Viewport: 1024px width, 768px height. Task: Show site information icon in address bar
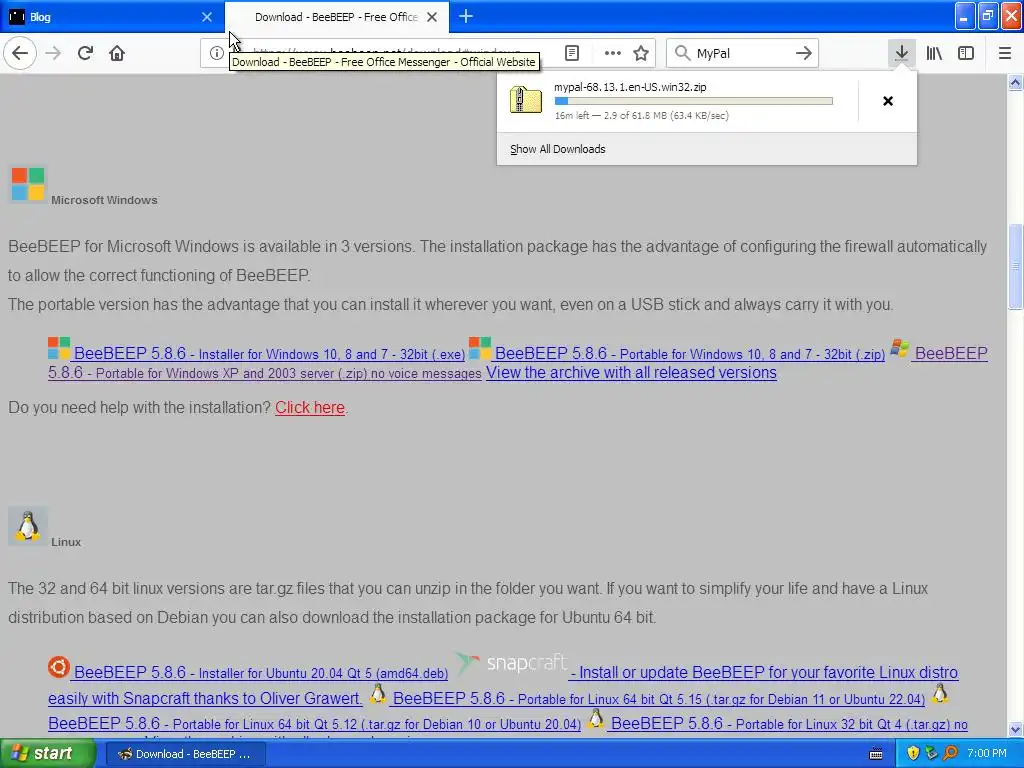(x=216, y=53)
